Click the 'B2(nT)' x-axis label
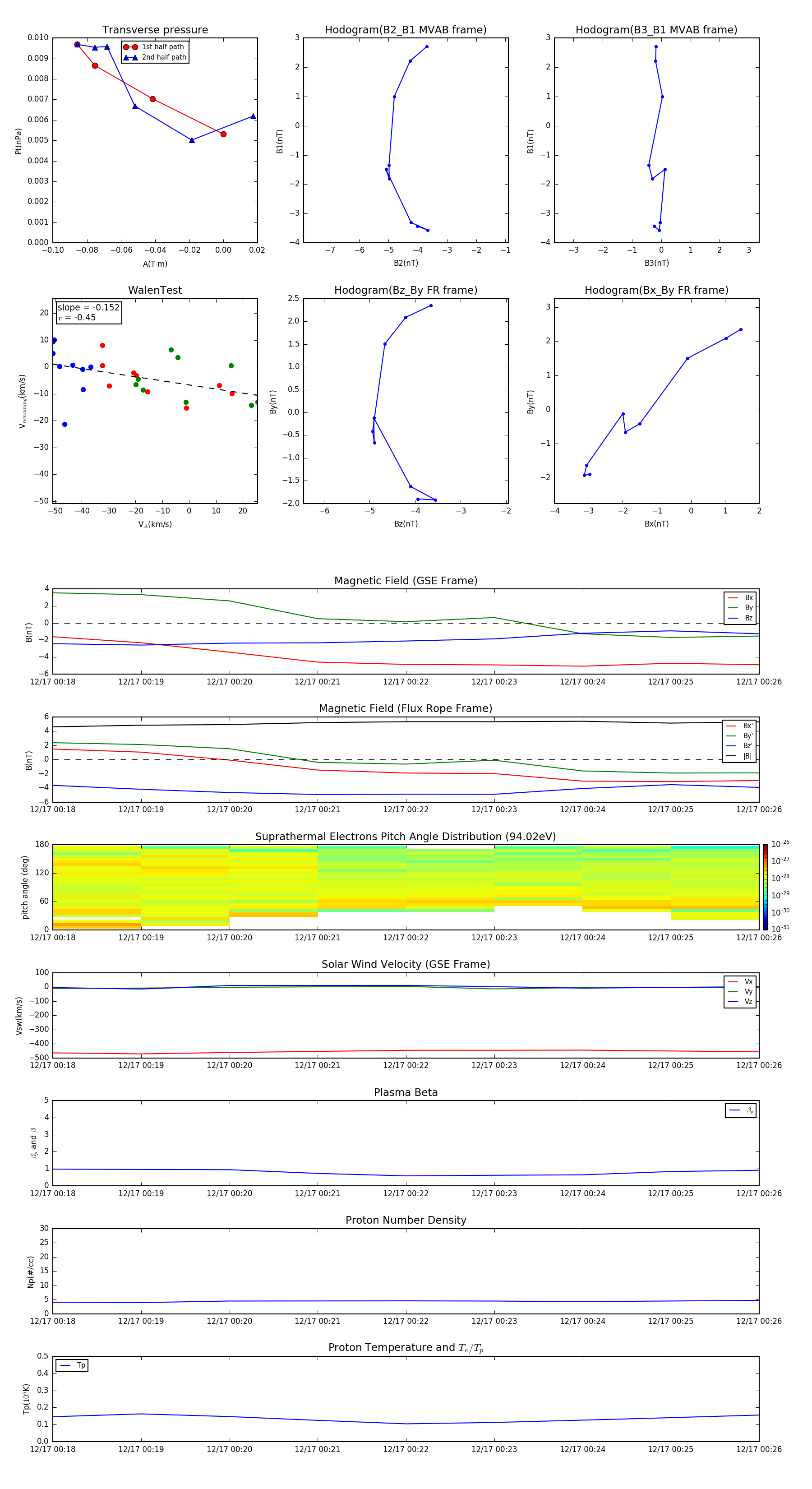Viewport: 812px width, 1489px height. 406,263
